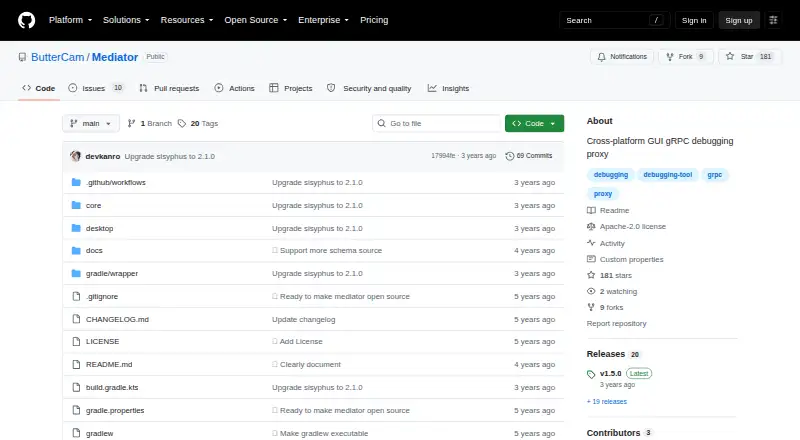Open the green Code dropdown button
This screenshot has height=440, width=800.
534,124
